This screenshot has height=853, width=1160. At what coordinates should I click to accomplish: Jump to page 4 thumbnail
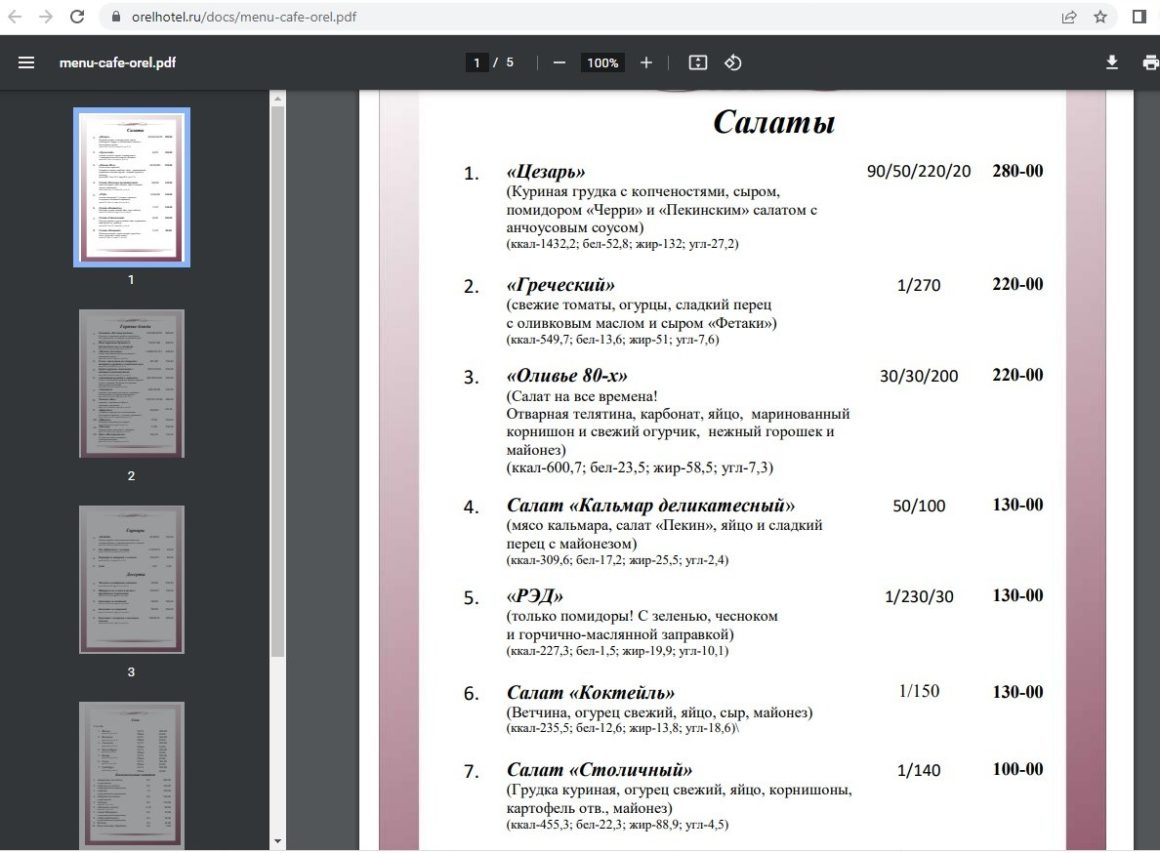point(131,770)
